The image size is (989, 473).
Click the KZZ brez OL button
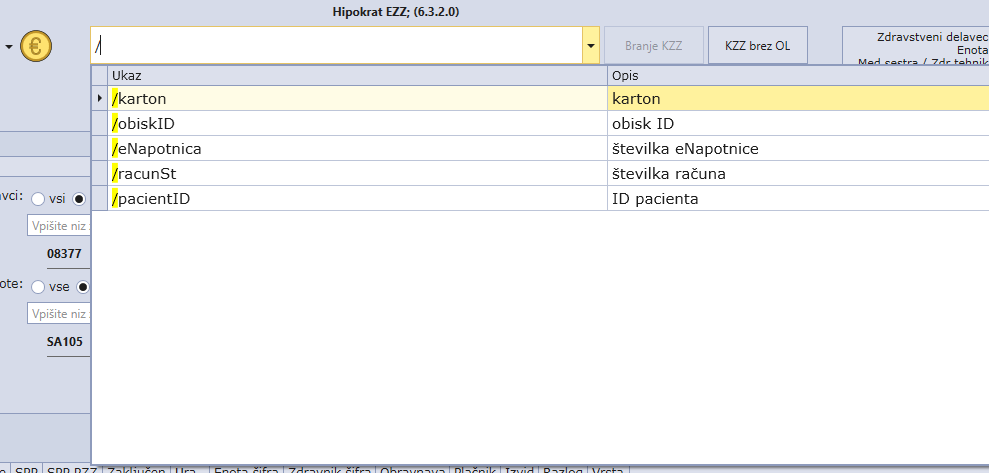[758, 45]
